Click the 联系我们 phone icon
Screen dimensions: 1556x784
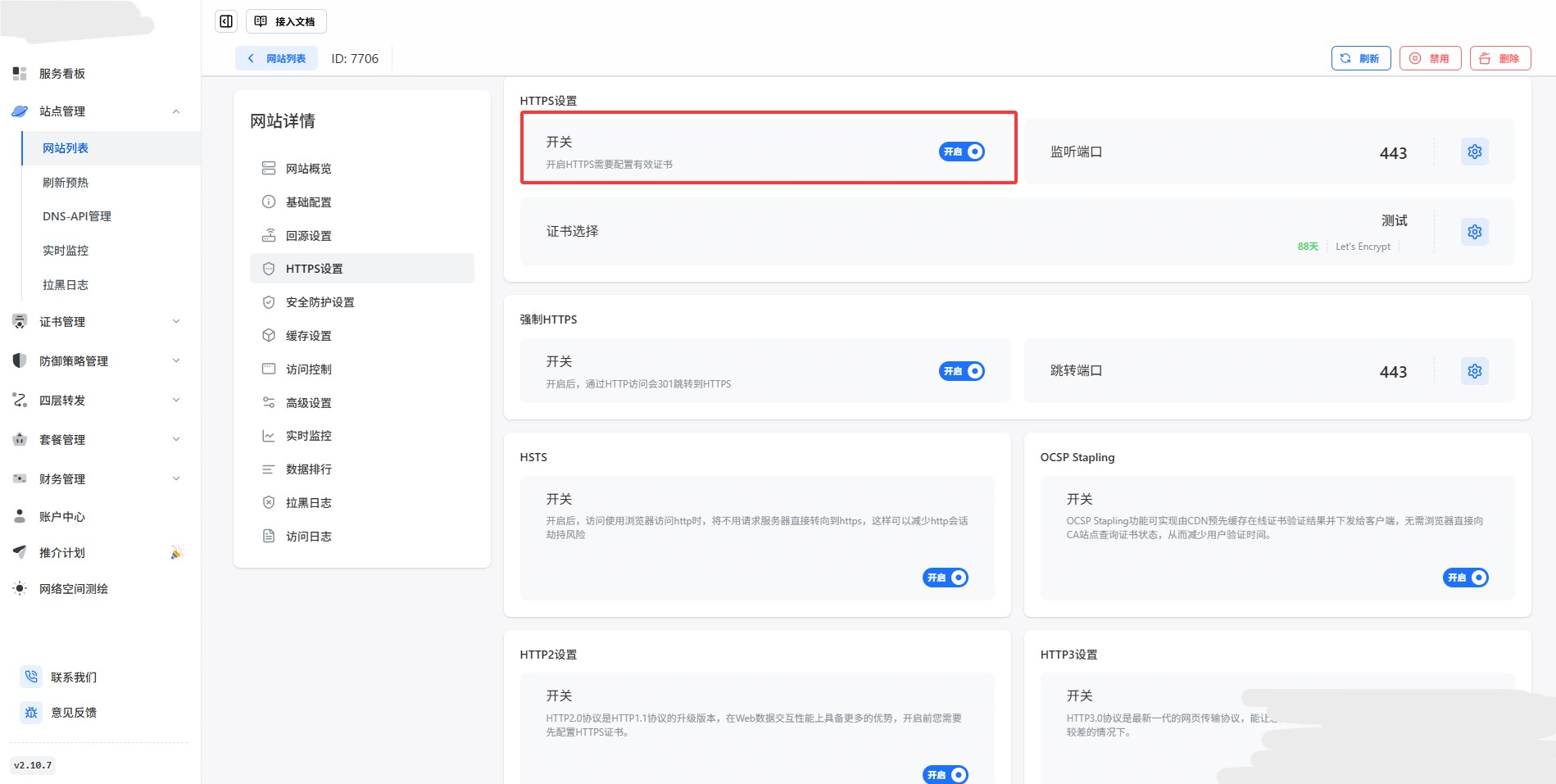[x=31, y=677]
